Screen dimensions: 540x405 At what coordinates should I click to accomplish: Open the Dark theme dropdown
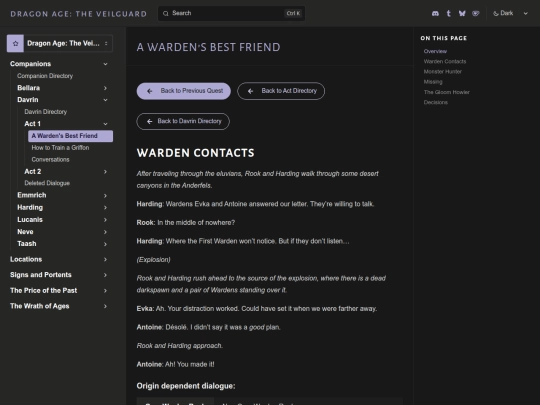point(510,13)
